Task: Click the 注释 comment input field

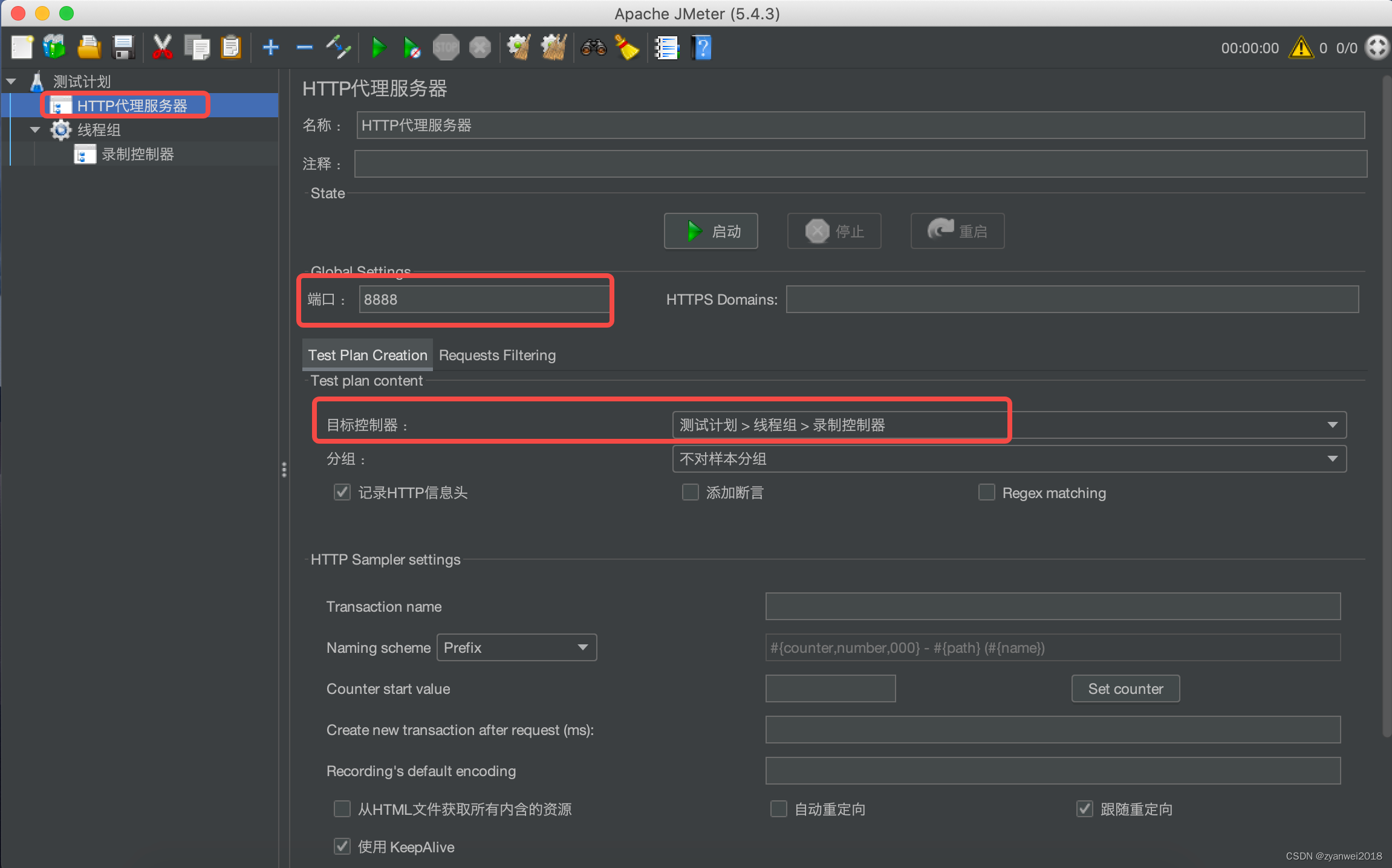Action: click(860, 164)
